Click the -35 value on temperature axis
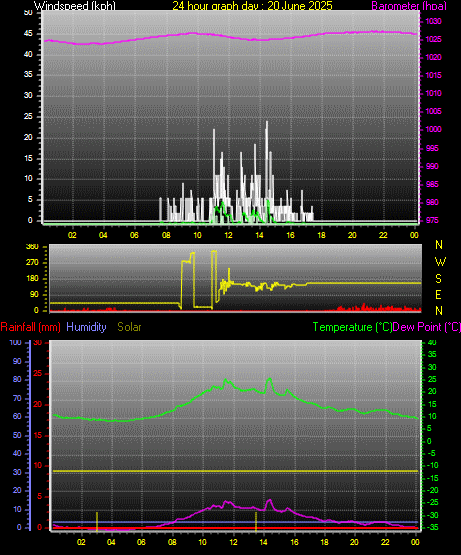The width and height of the screenshot is (461, 555). click(432, 528)
